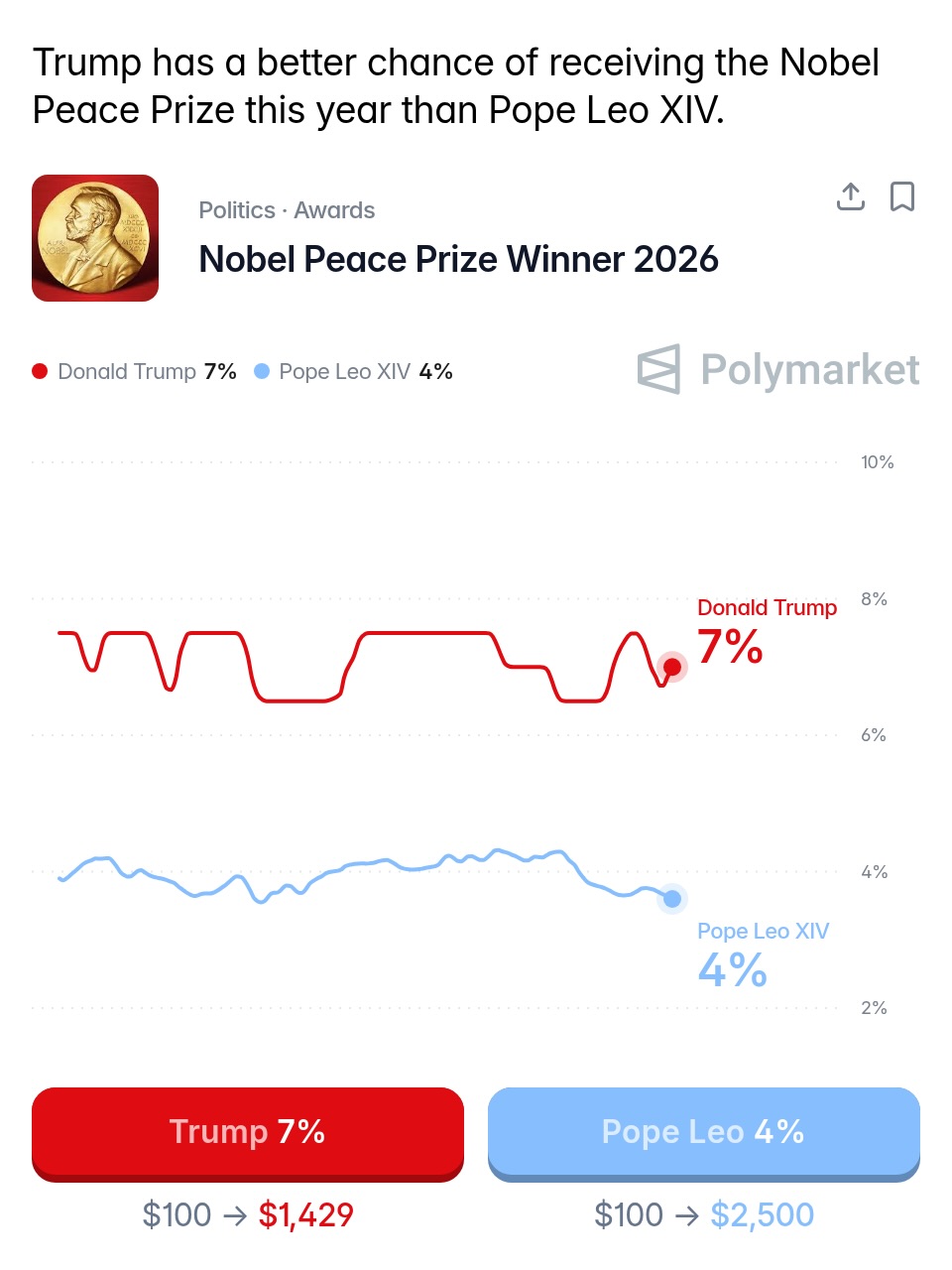This screenshot has width=952, height=1270.
Task: Click the $1,429 Trump payout amount
Action: [x=305, y=1214]
